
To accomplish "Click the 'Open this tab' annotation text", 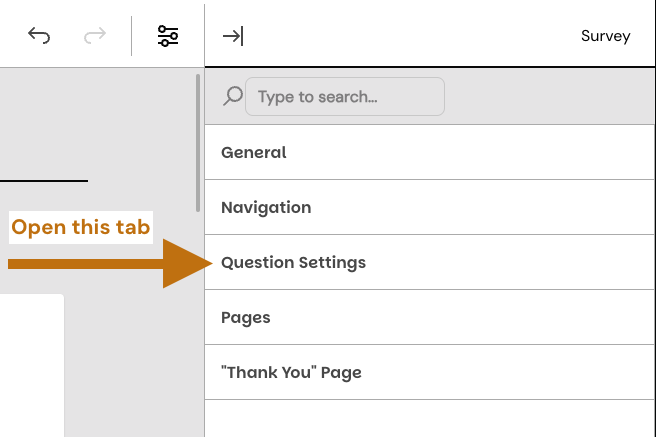I will click(80, 227).
